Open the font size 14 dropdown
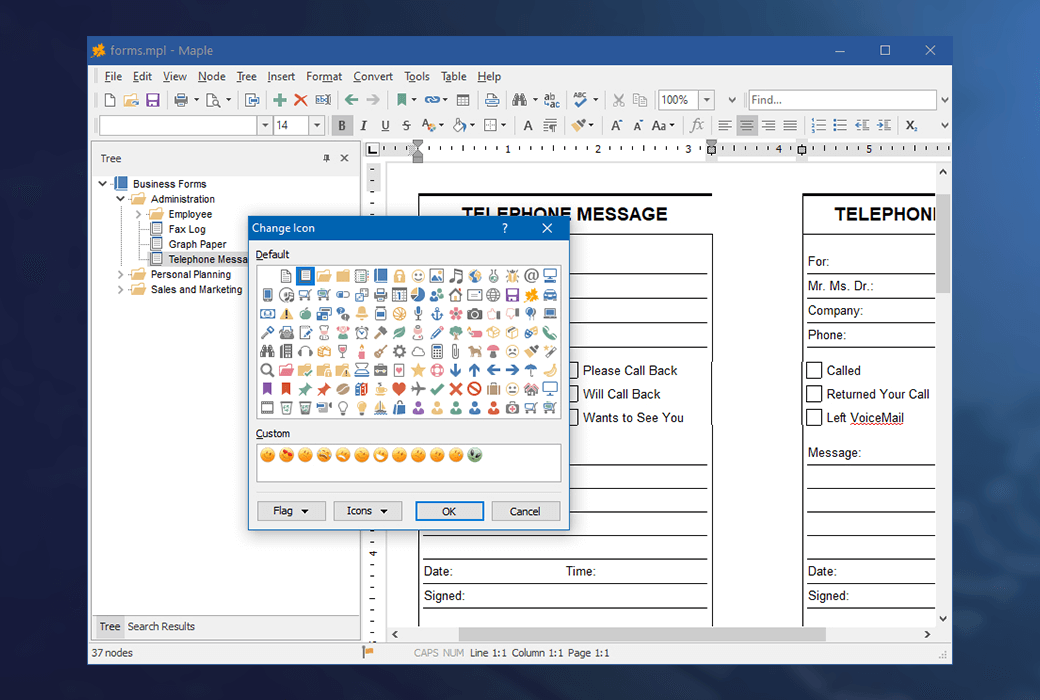The image size is (1040, 700). [316, 125]
